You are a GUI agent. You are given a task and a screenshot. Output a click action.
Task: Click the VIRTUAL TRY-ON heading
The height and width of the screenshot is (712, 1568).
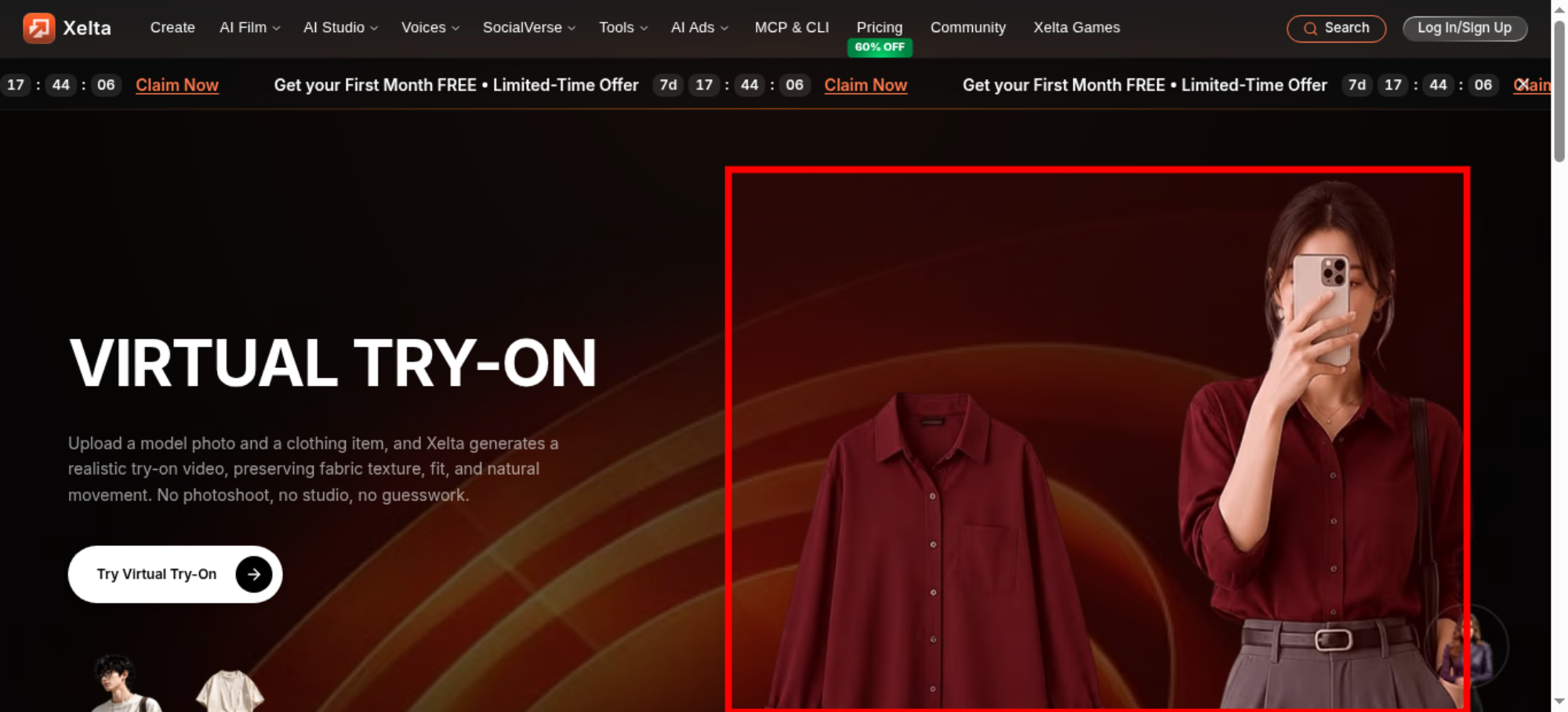click(333, 363)
